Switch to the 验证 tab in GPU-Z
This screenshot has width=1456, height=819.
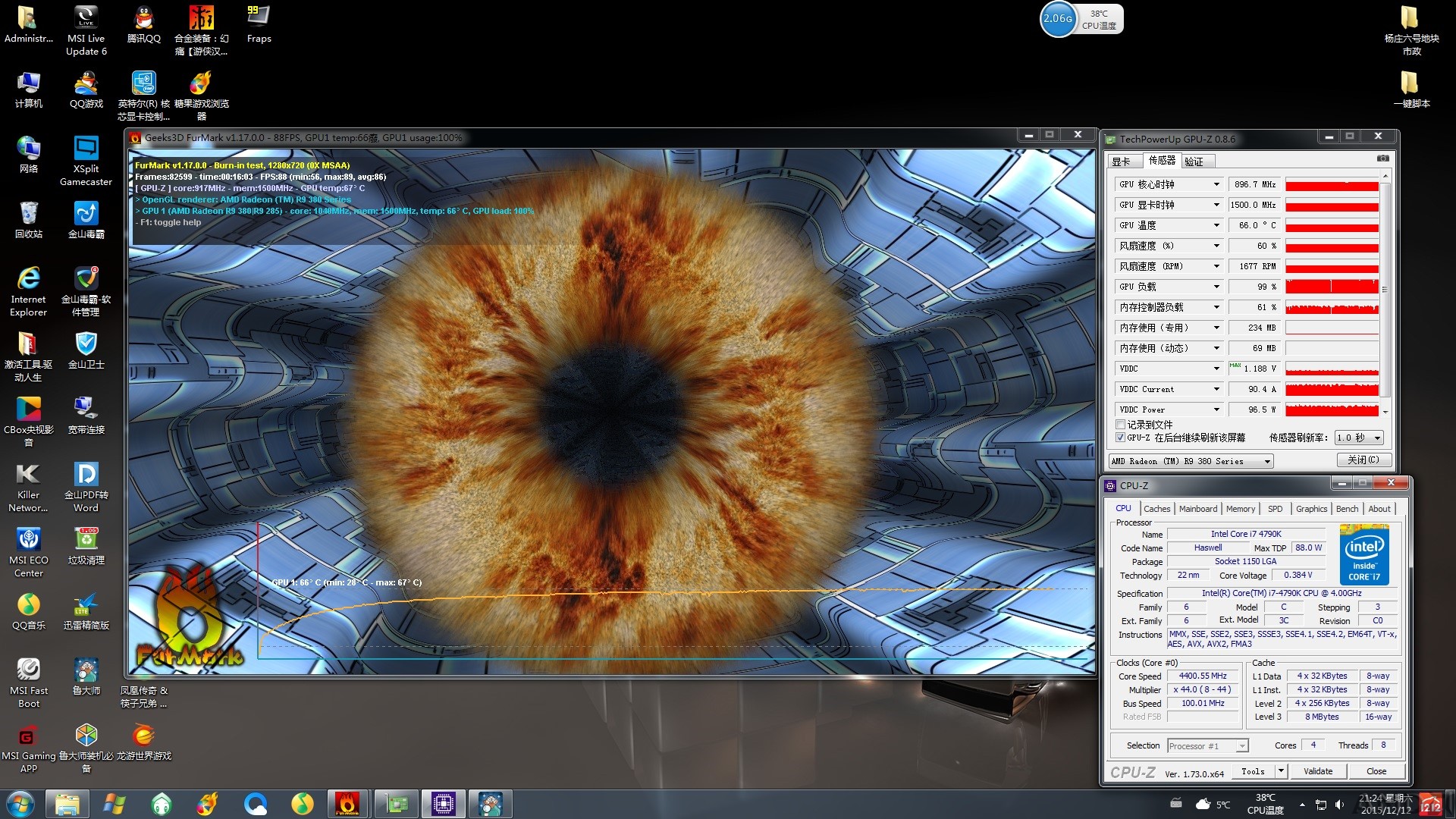[1195, 162]
